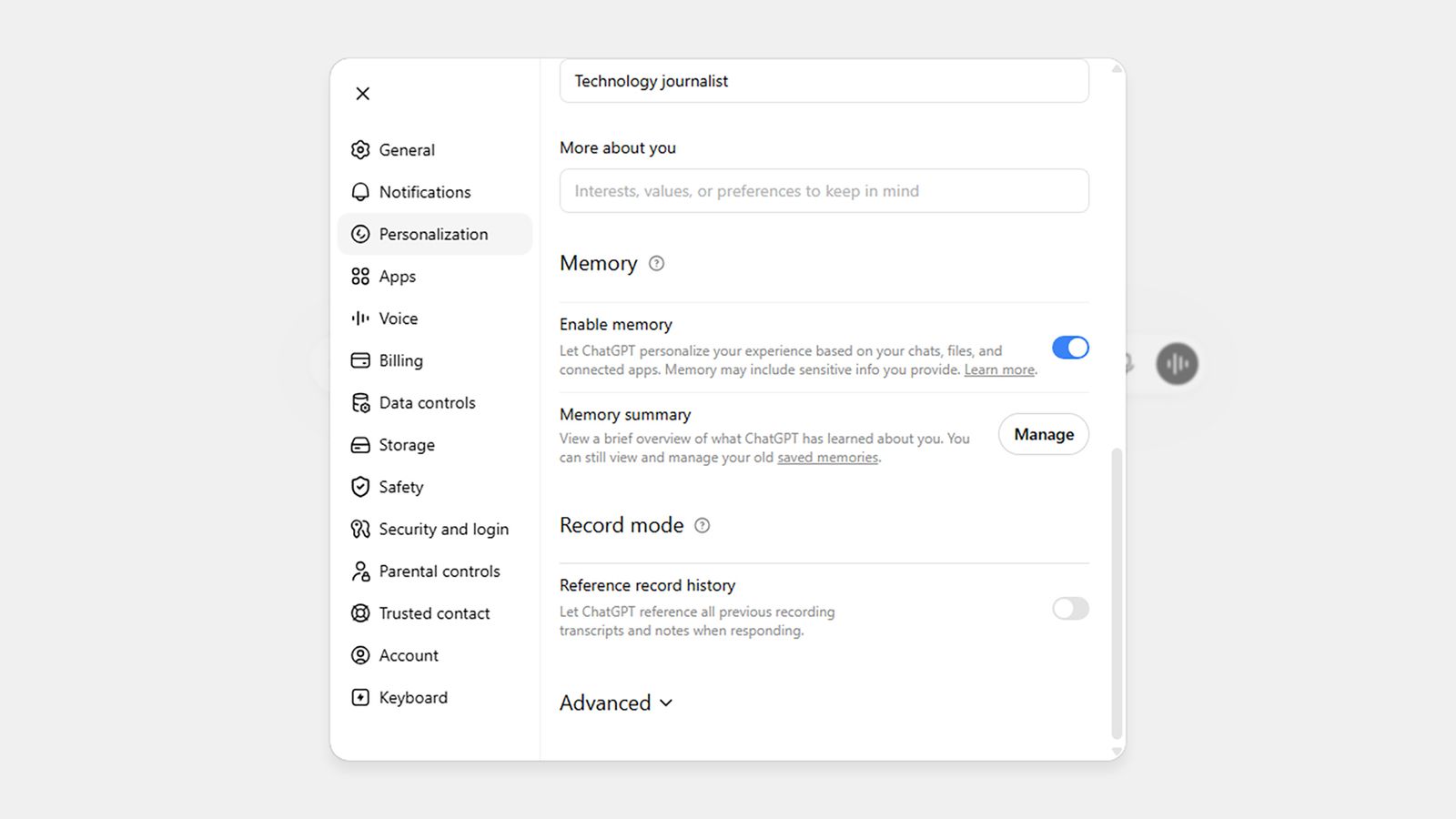Click the Voice waveform icon in sidebar

coord(360,318)
